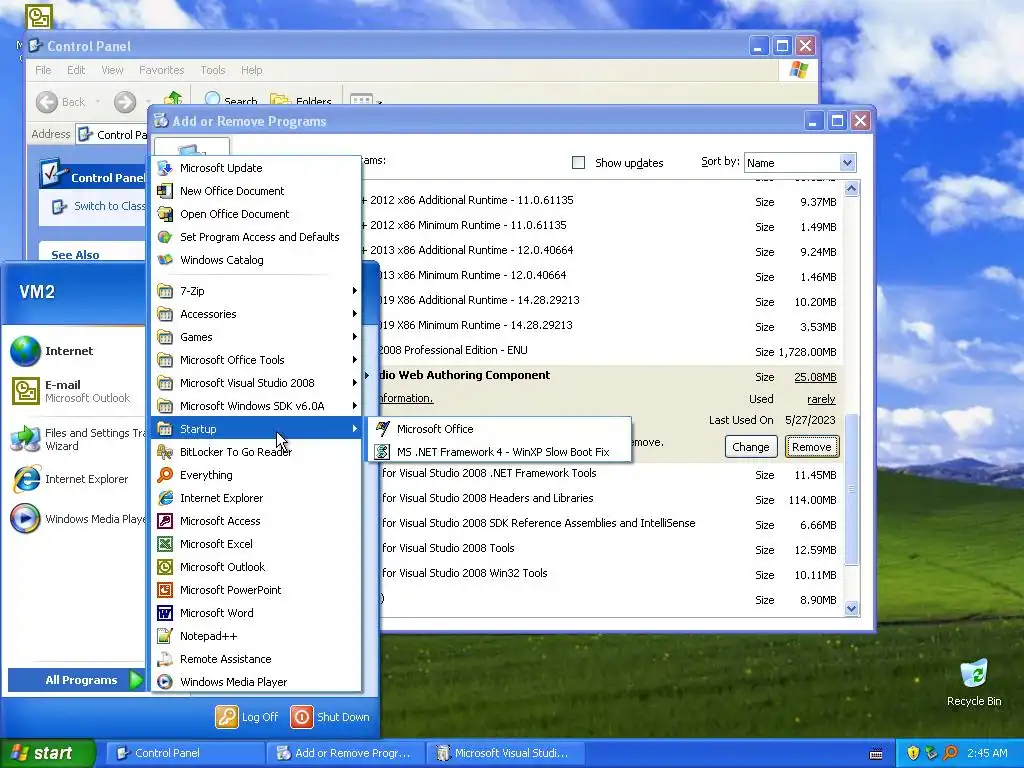
Task: Click the Internet pinned item in the Start menu
Action: (76, 351)
